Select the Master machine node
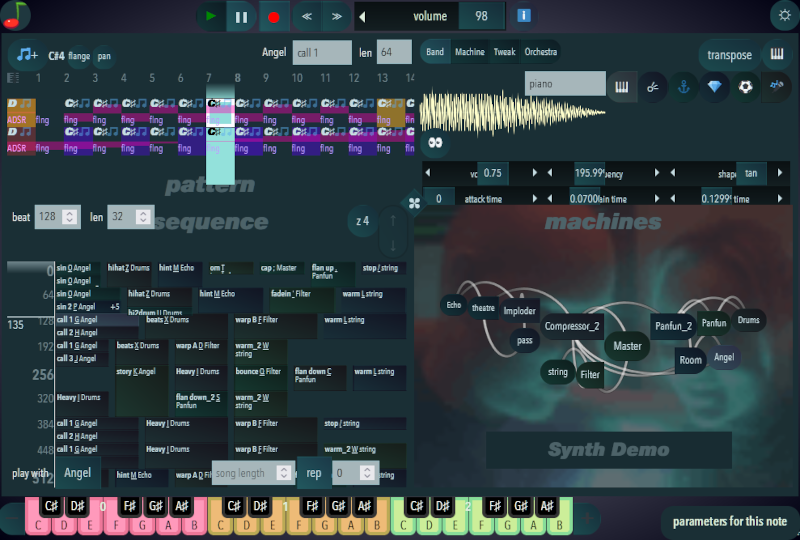 point(627,346)
